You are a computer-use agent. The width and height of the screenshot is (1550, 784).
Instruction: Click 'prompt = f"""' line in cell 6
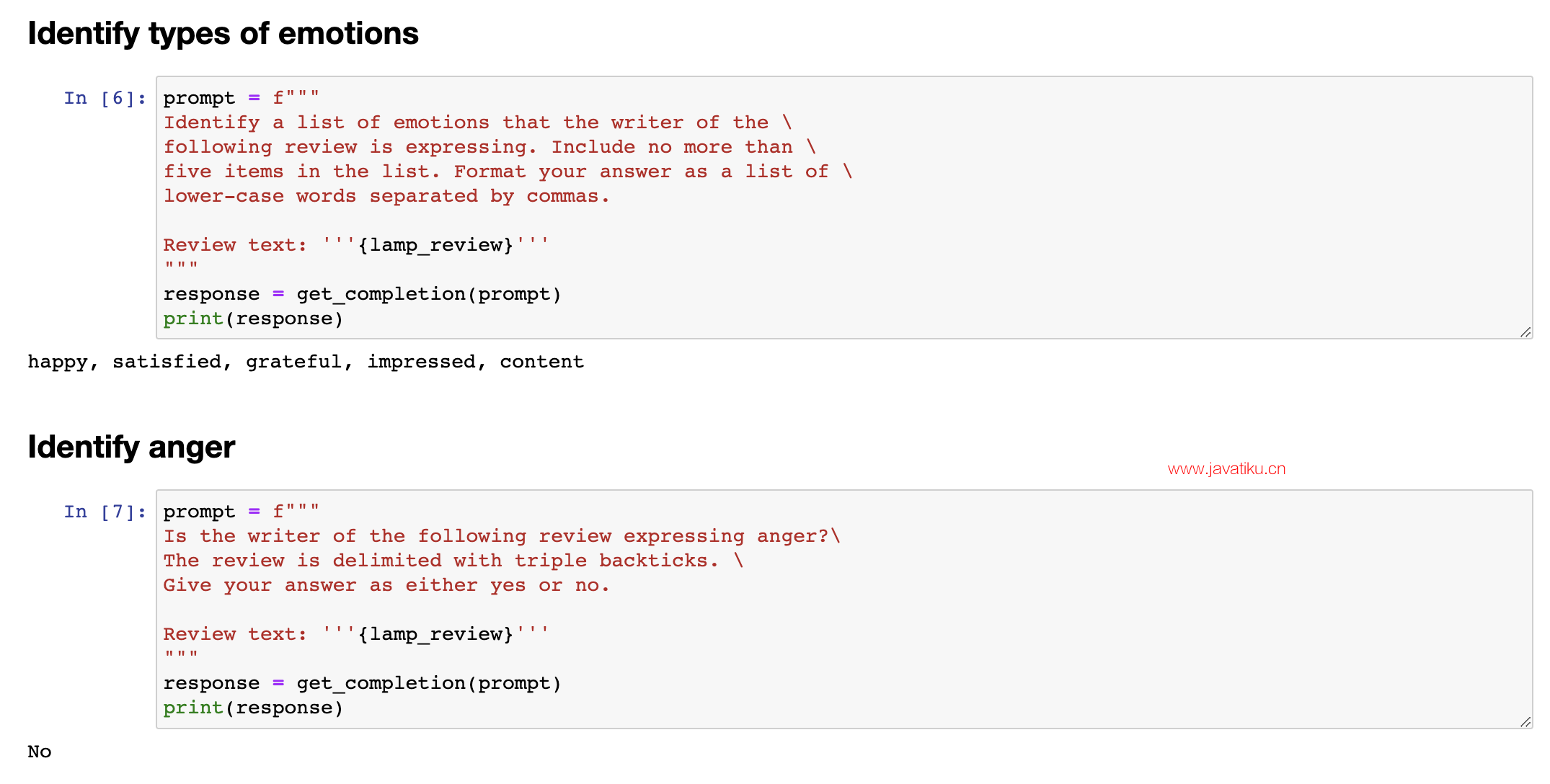coord(242,98)
